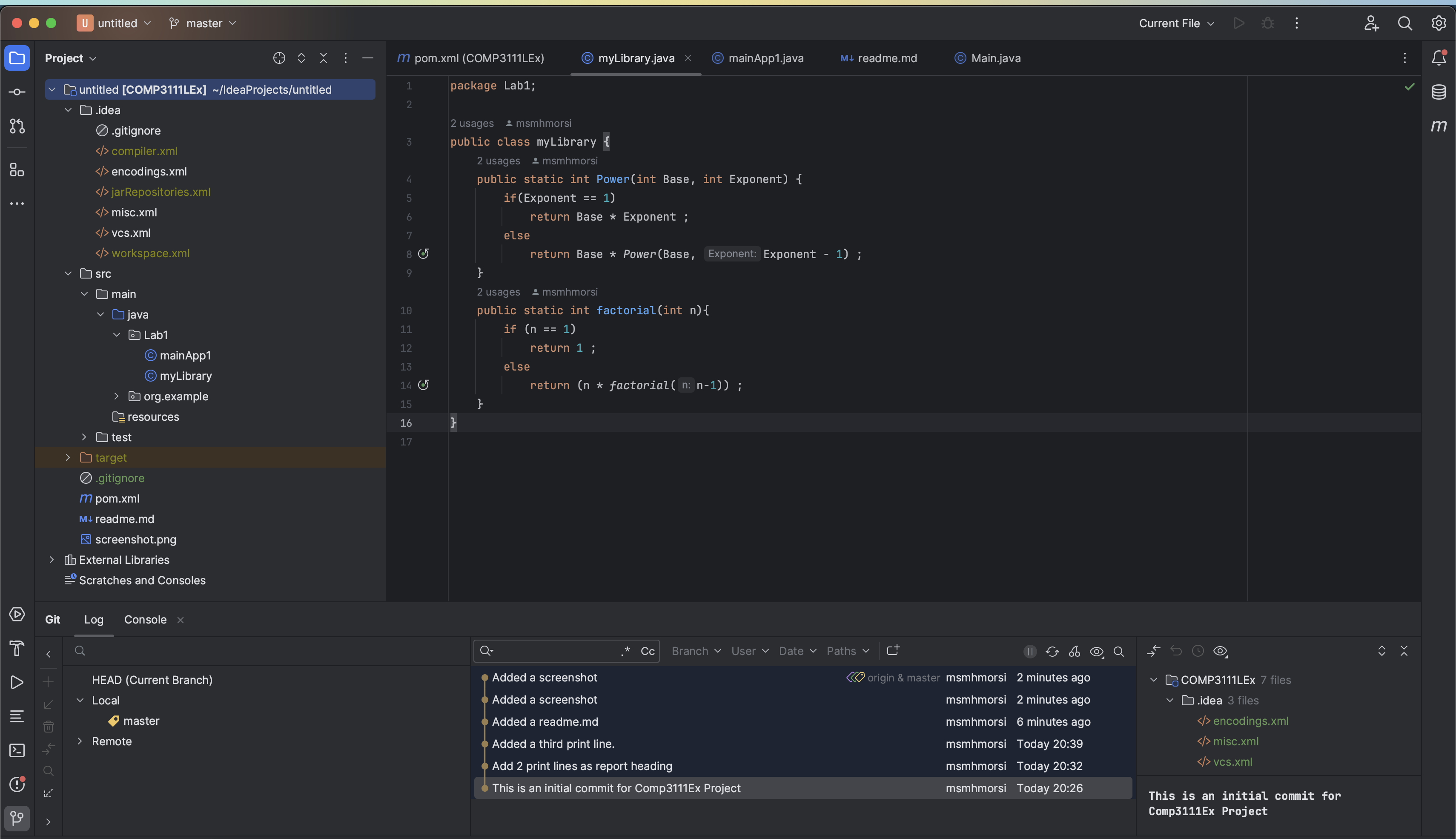Click the Select Opened File target icon

tap(279, 58)
